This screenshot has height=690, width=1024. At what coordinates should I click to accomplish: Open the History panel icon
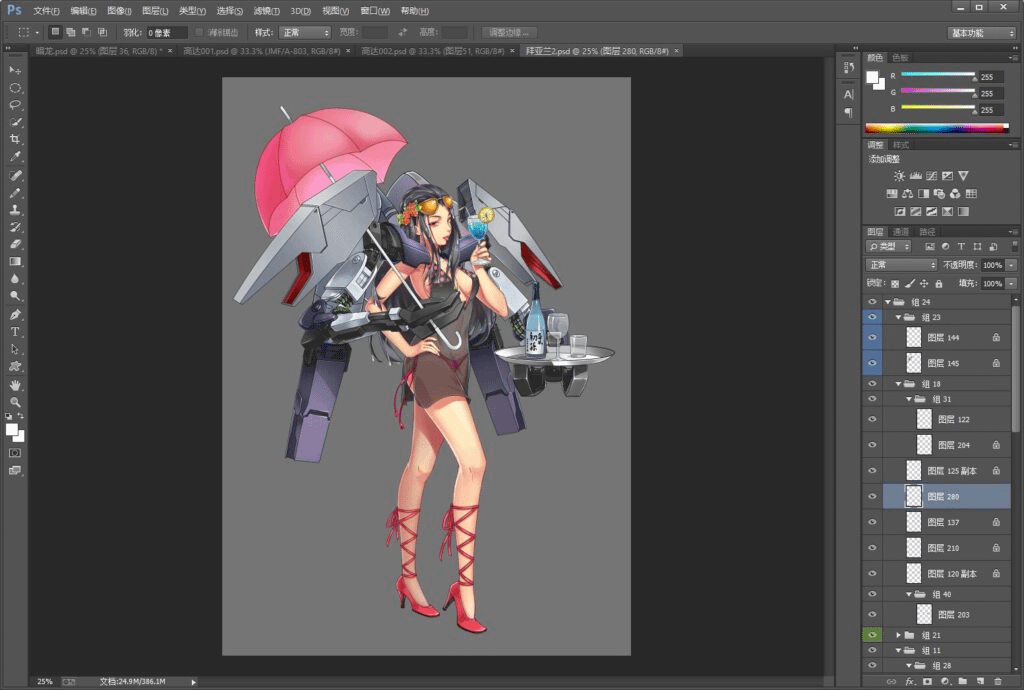[848, 68]
